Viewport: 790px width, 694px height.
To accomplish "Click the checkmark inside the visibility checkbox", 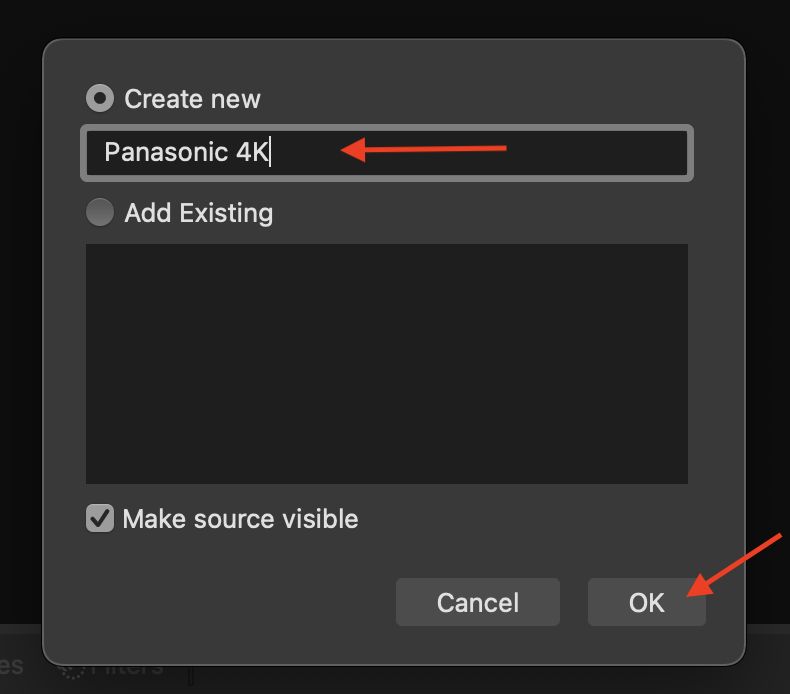I will [x=100, y=519].
